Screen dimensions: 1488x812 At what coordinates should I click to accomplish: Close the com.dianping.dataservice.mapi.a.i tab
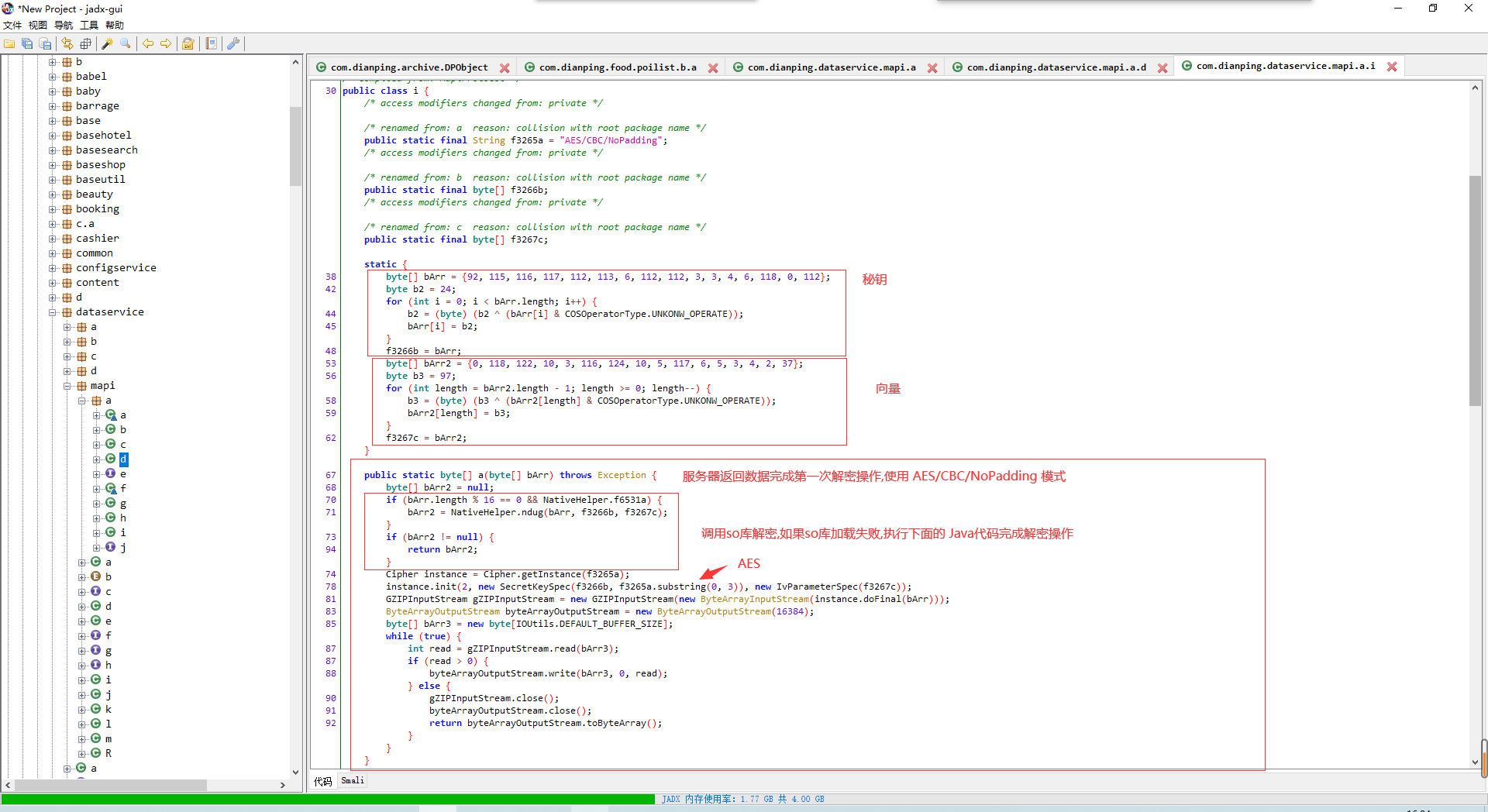[x=1392, y=67]
